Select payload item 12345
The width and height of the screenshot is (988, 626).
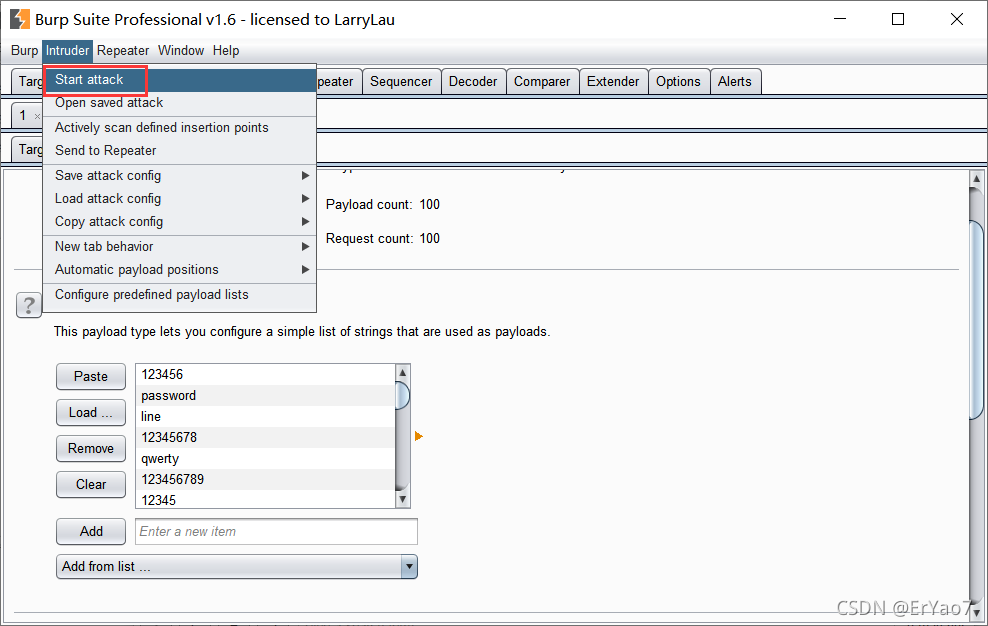265,500
